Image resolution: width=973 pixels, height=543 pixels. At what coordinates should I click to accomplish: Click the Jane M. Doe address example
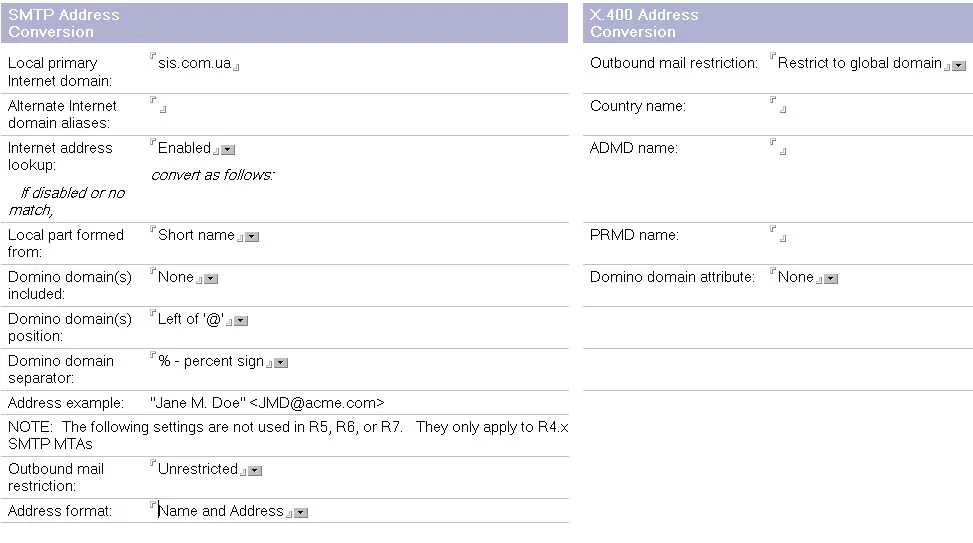pos(267,403)
